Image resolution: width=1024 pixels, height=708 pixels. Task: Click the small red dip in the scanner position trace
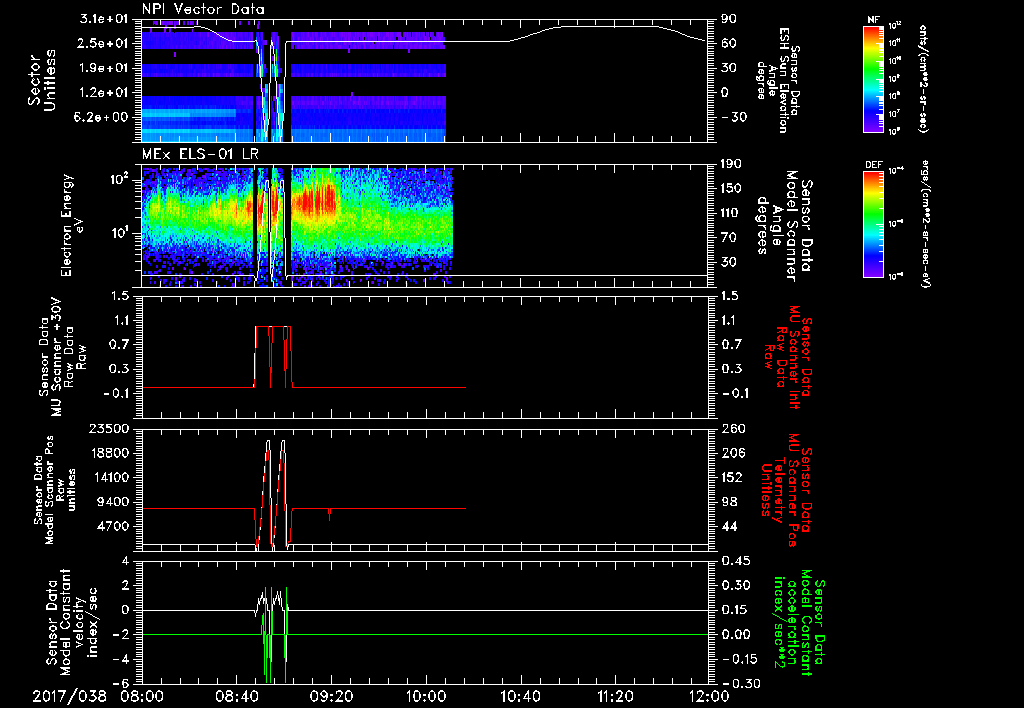[329, 514]
